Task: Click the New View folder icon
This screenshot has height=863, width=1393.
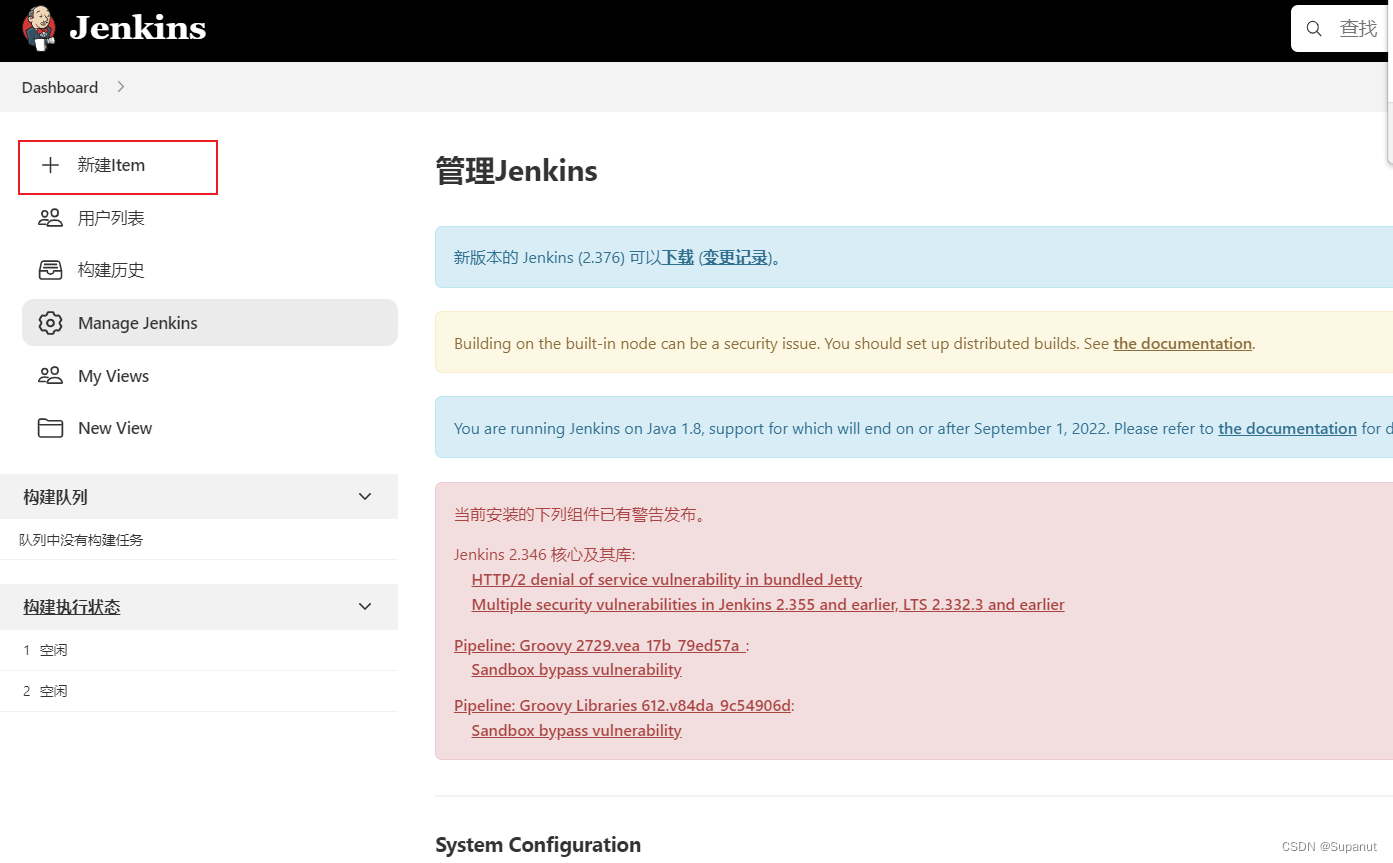Action: [50, 428]
